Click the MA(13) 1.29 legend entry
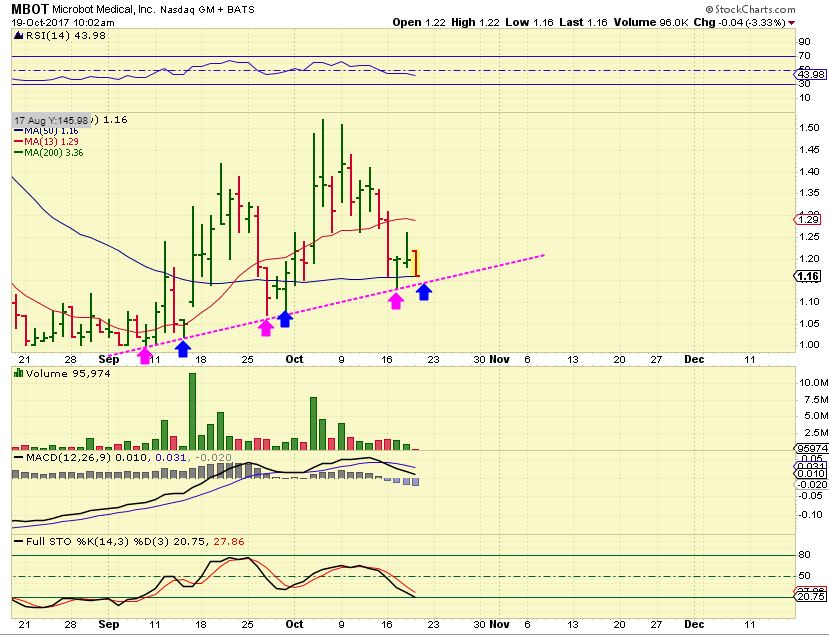 coord(46,142)
